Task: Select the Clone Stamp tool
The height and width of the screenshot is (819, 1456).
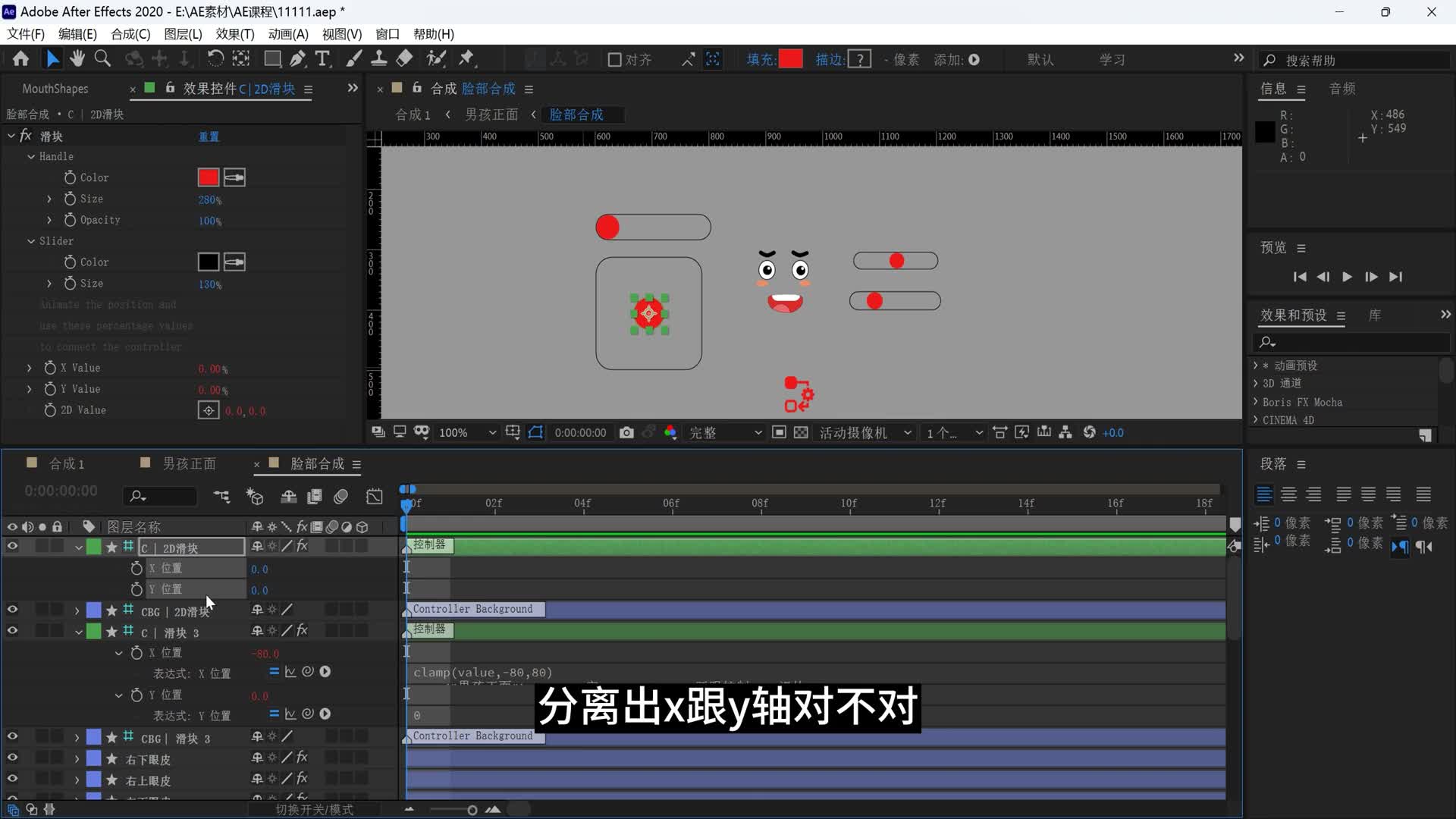Action: [379, 59]
